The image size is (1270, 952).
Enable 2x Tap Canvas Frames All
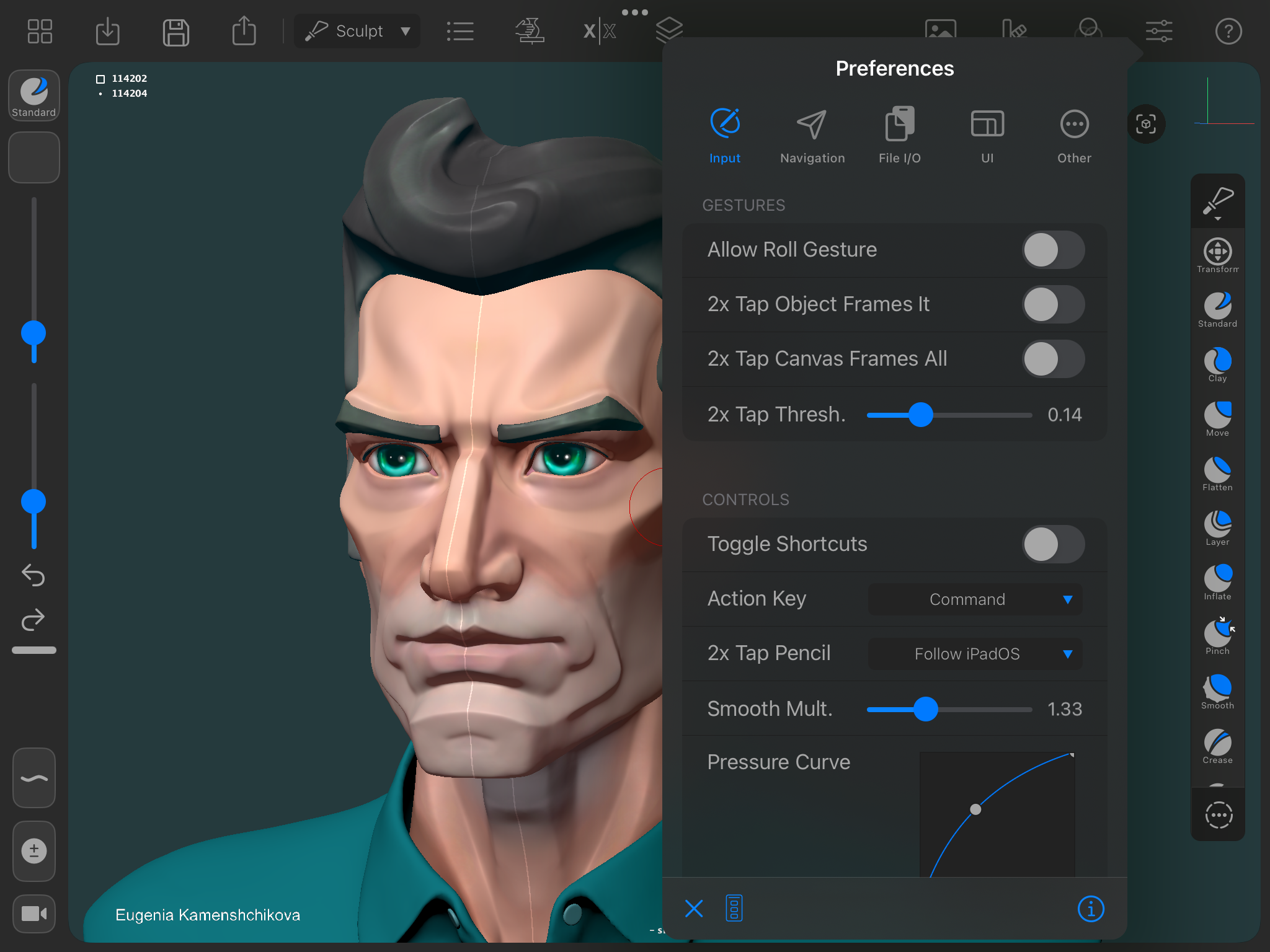[1053, 359]
